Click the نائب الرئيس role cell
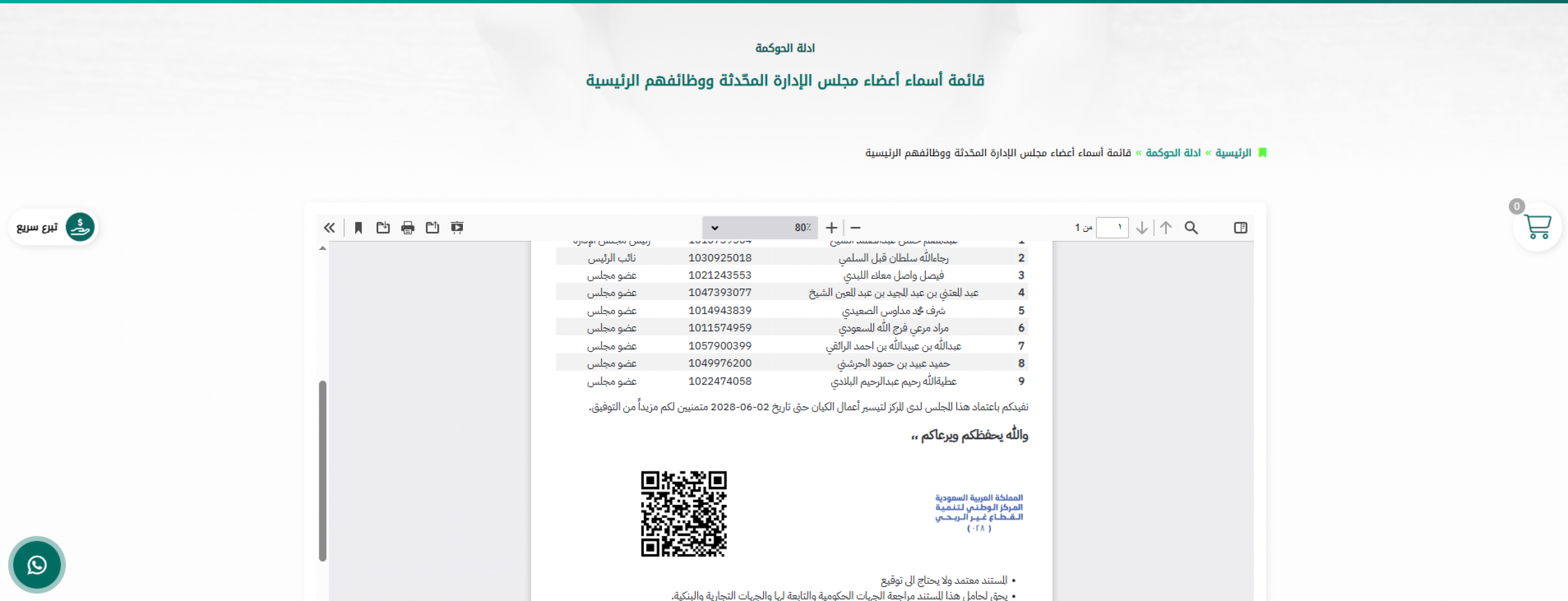Screen dimensions: 1568x601 tap(612, 258)
